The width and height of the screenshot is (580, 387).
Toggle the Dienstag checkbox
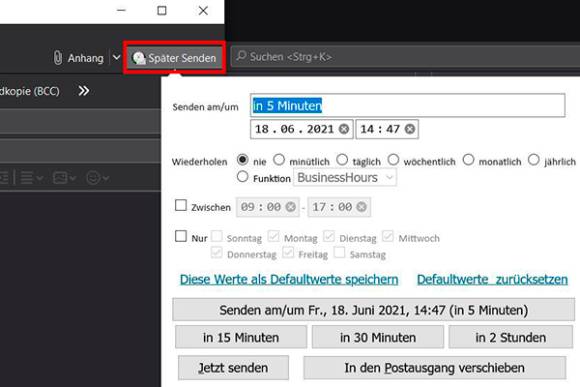(329, 236)
